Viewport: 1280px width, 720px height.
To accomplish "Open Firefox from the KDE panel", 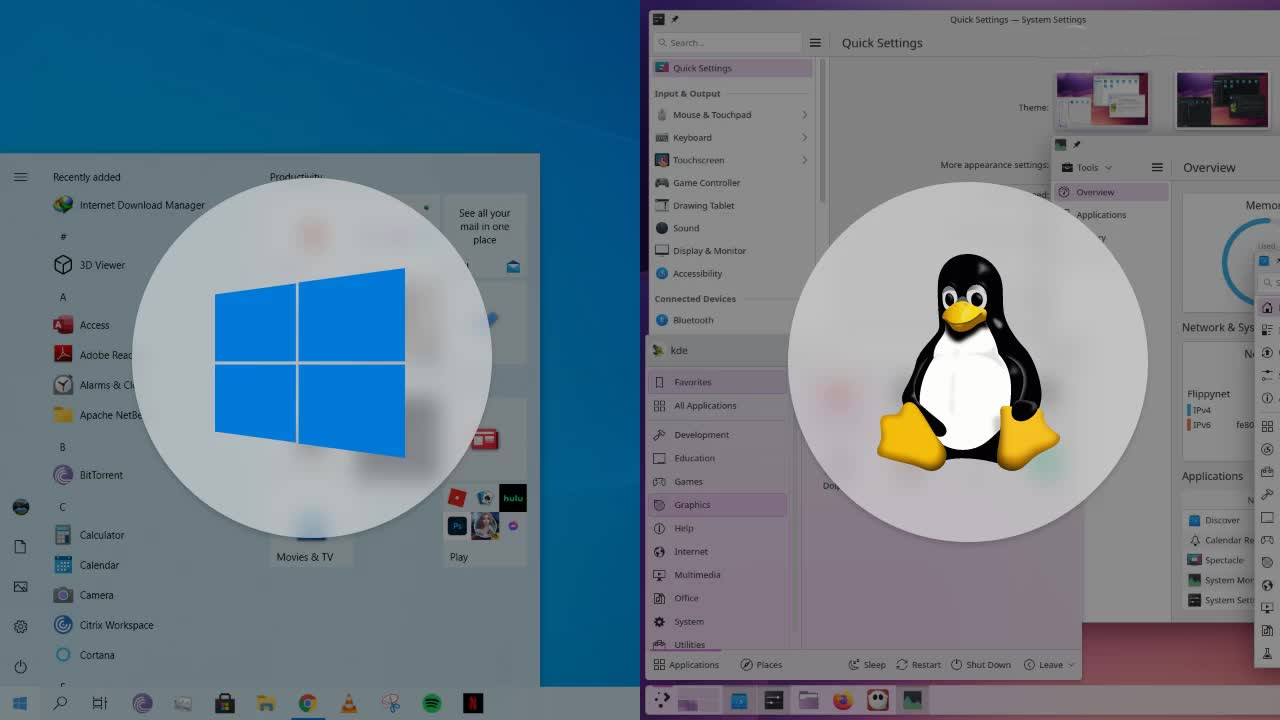I will pyautogui.click(x=843, y=701).
